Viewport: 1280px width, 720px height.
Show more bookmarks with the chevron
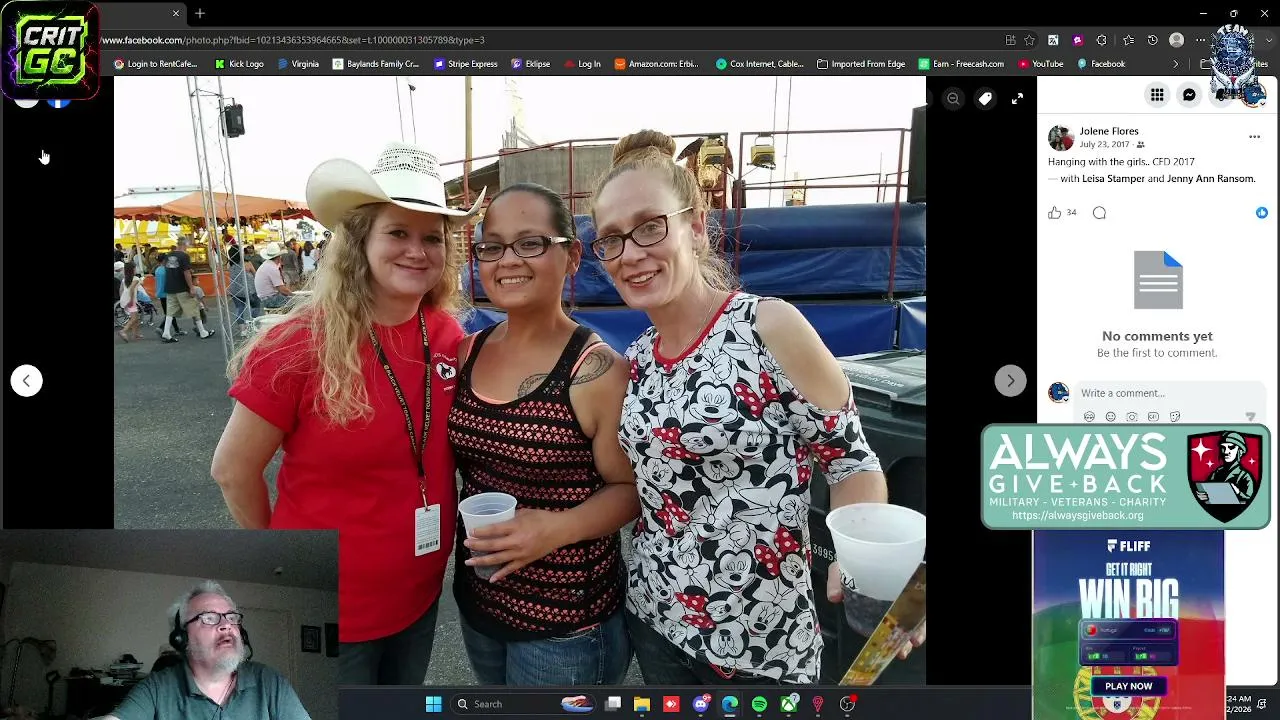1176,64
